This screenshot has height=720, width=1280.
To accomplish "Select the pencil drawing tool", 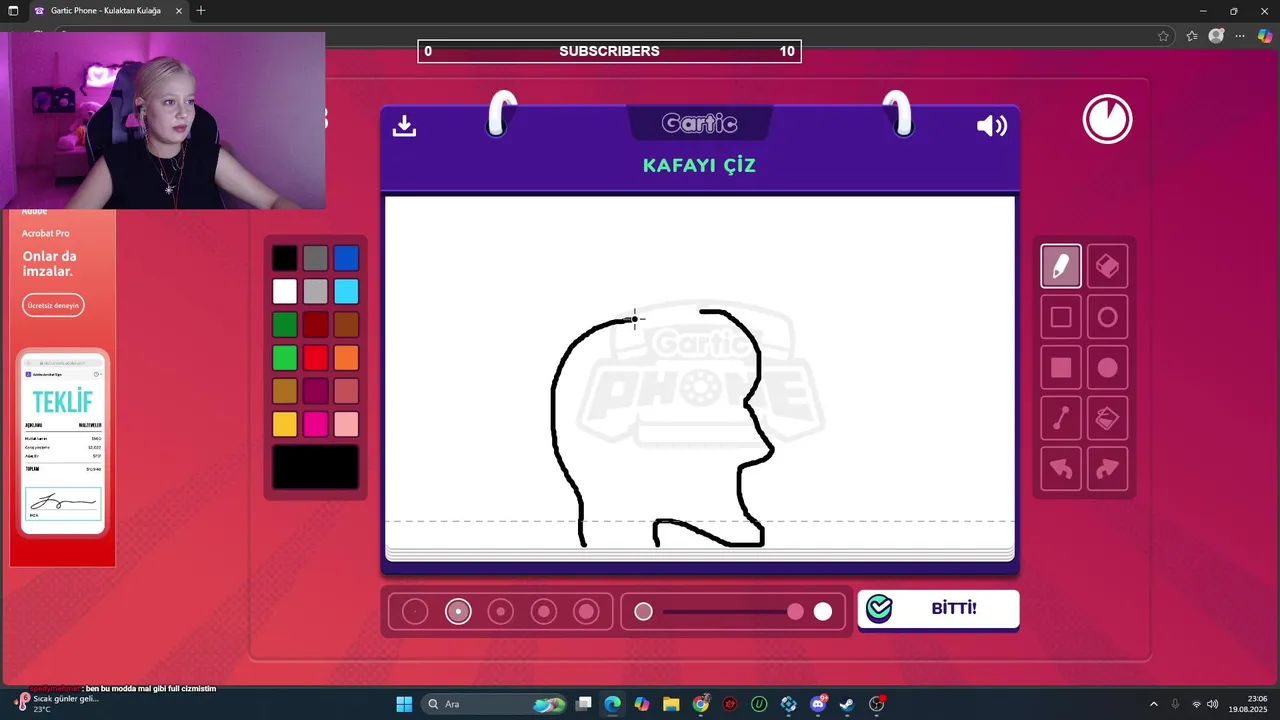I will pyautogui.click(x=1061, y=266).
